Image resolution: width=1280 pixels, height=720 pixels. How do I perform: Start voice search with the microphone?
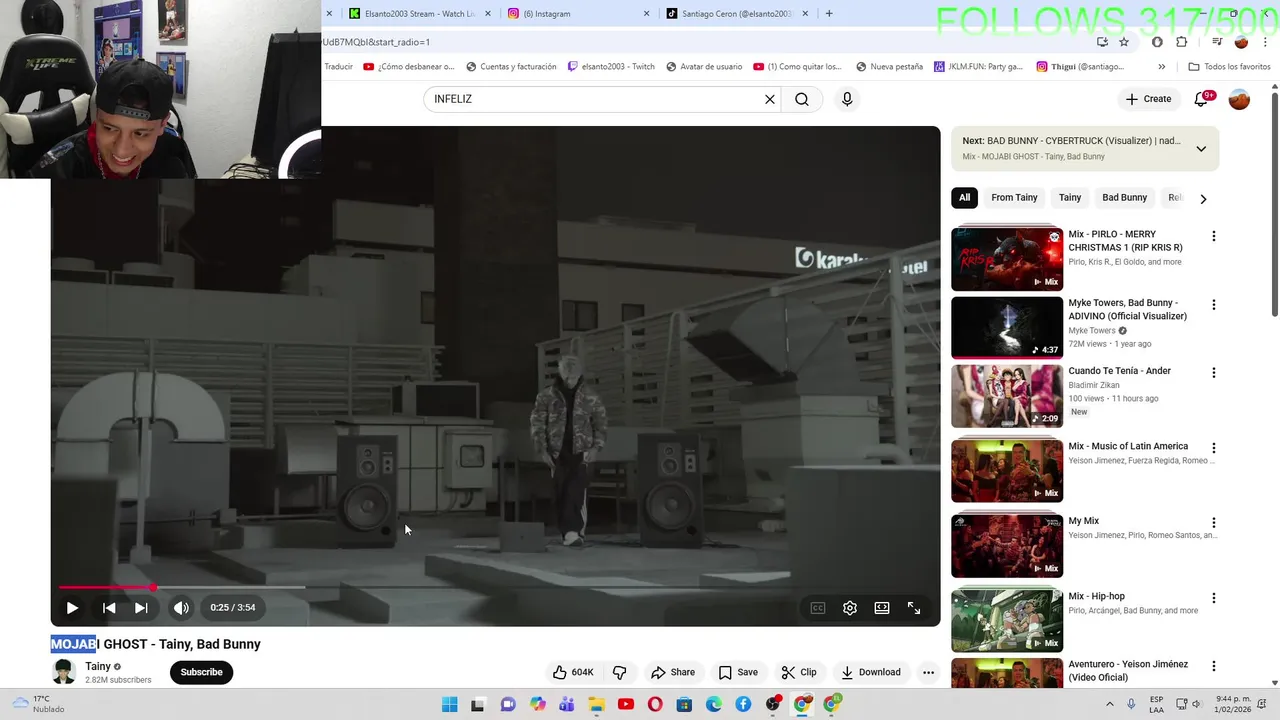pos(847,99)
